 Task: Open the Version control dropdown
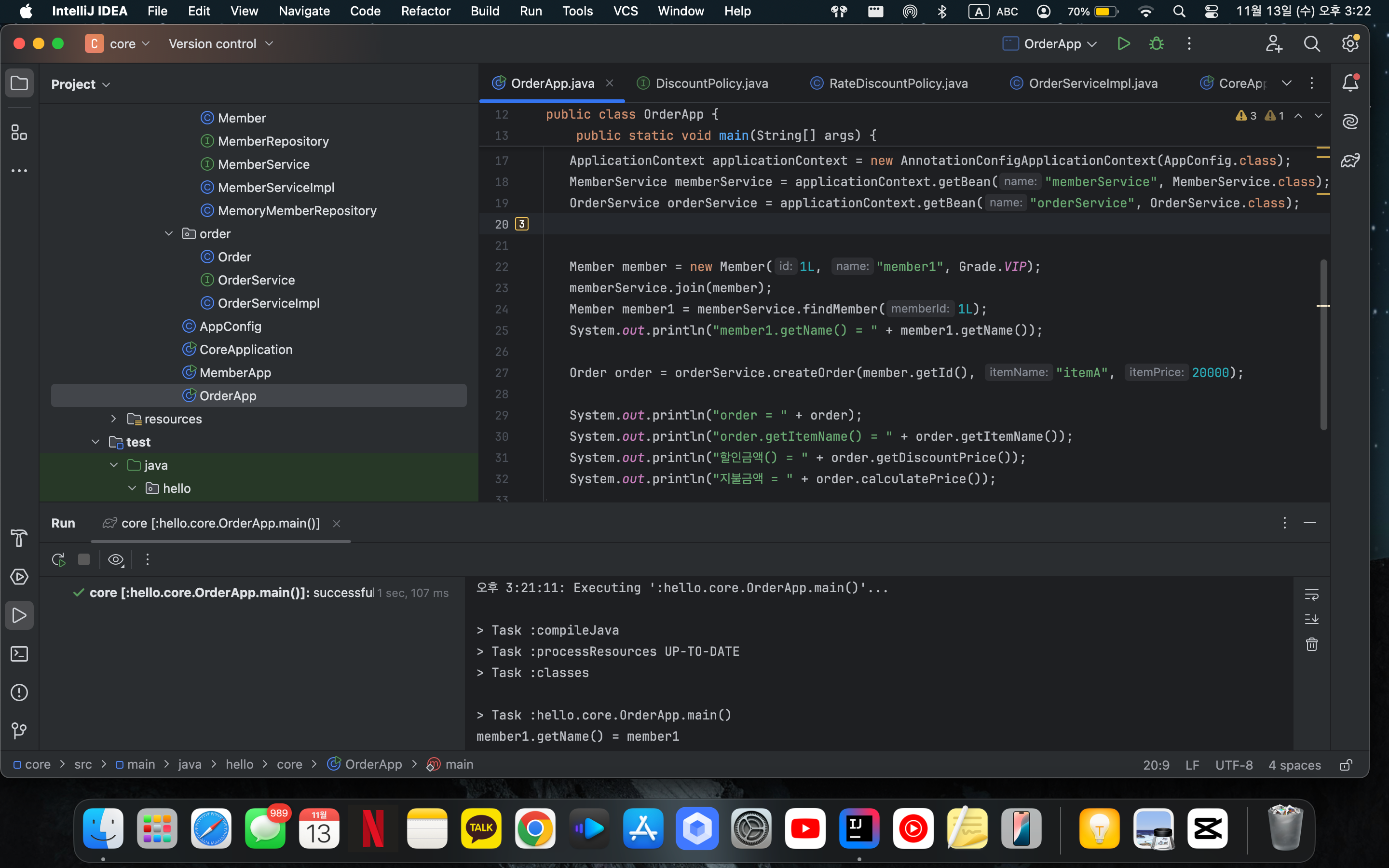point(220,43)
